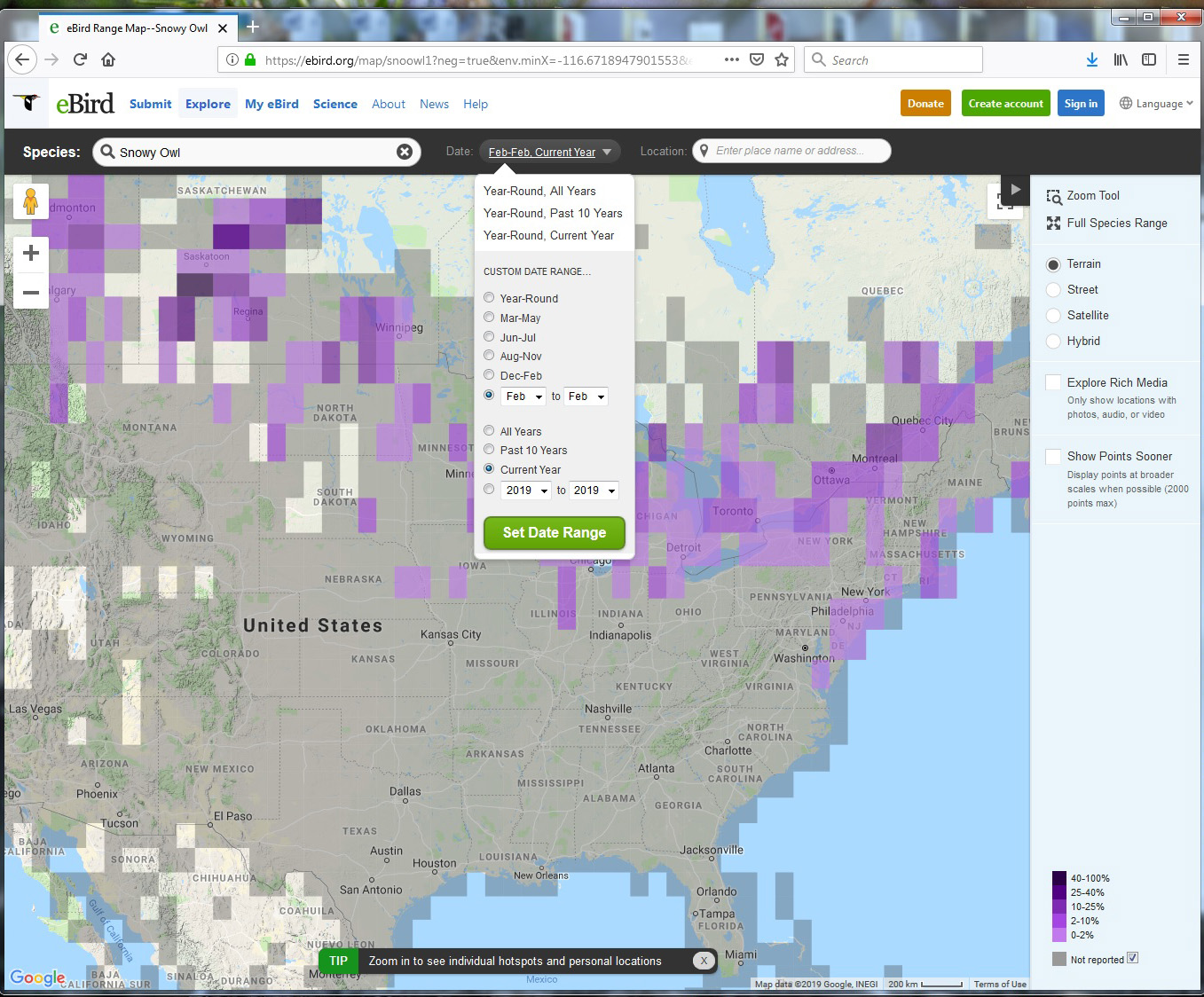
Task: Open the Science menu item
Action: pyautogui.click(x=334, y=104)
